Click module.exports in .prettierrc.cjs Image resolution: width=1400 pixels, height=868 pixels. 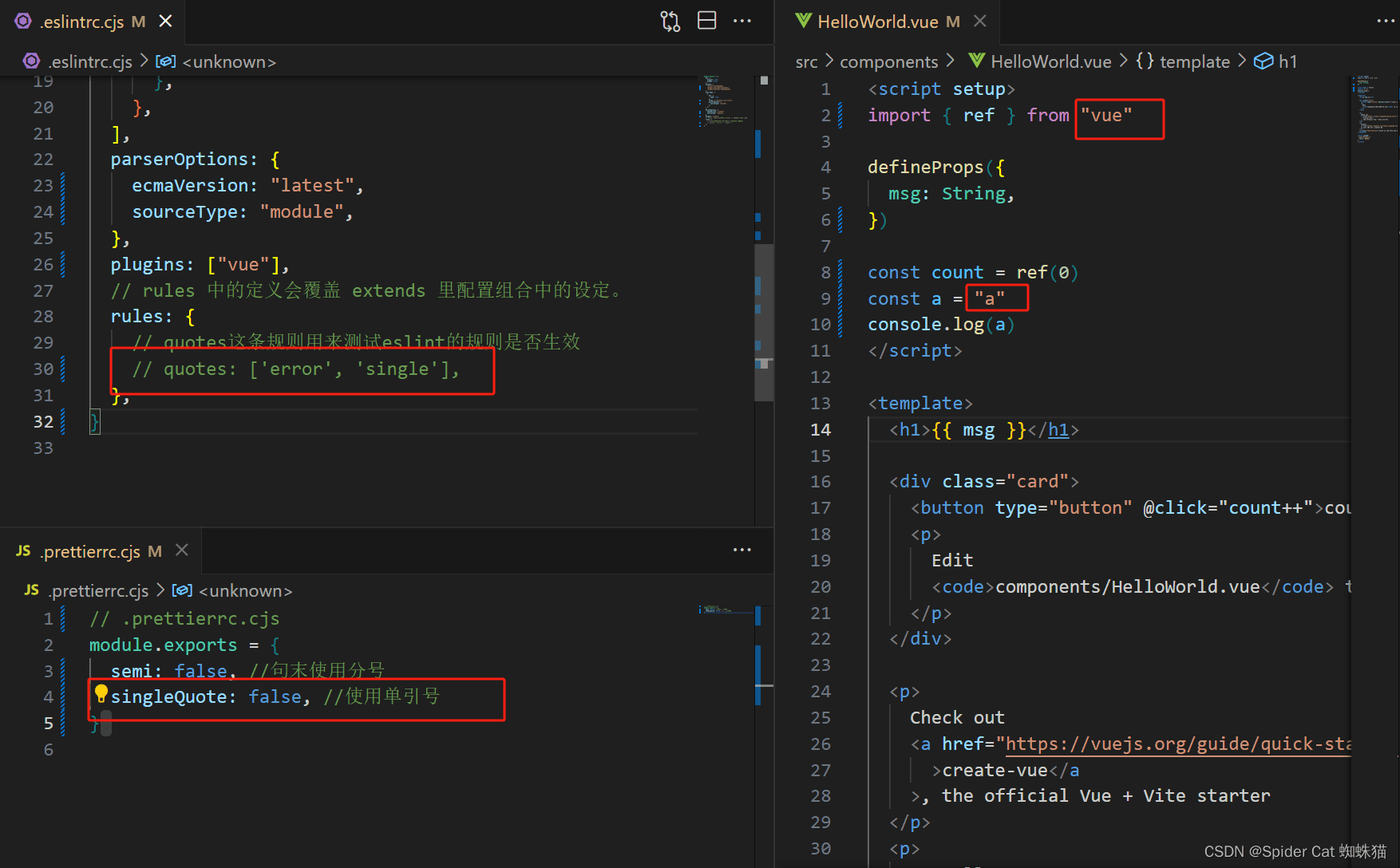[163, 645]
